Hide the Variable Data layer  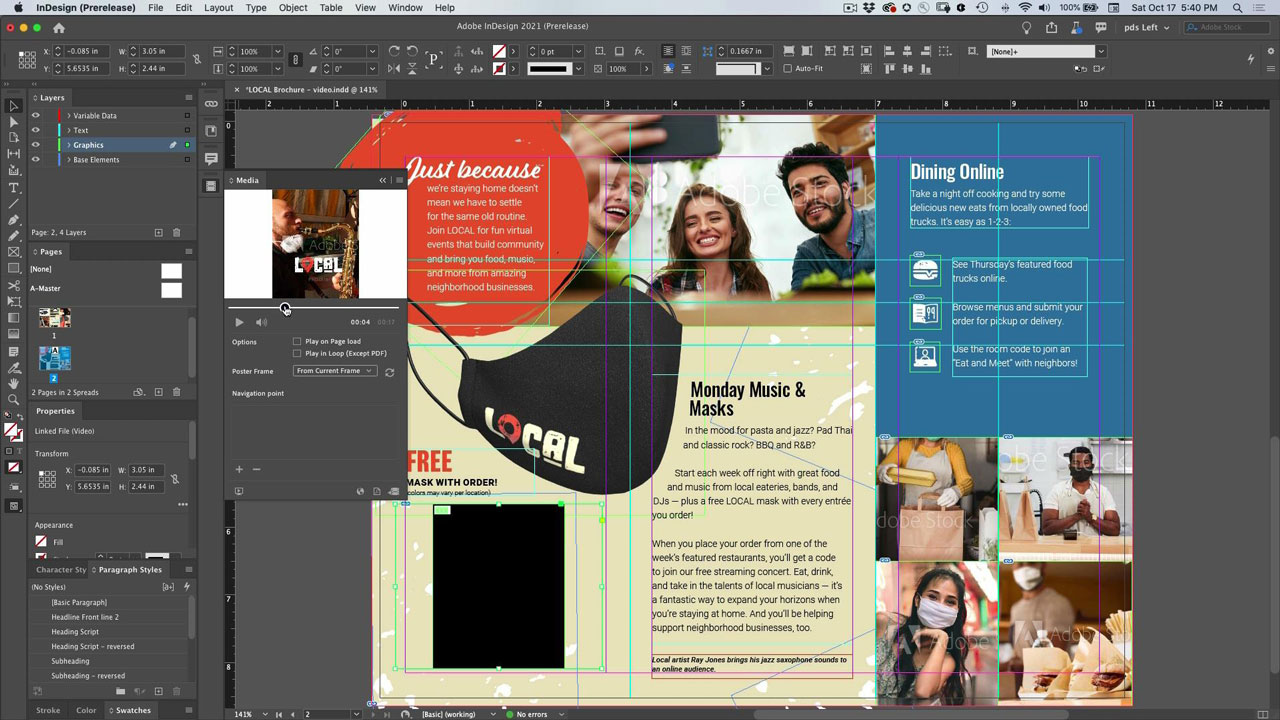coord(36,116)
